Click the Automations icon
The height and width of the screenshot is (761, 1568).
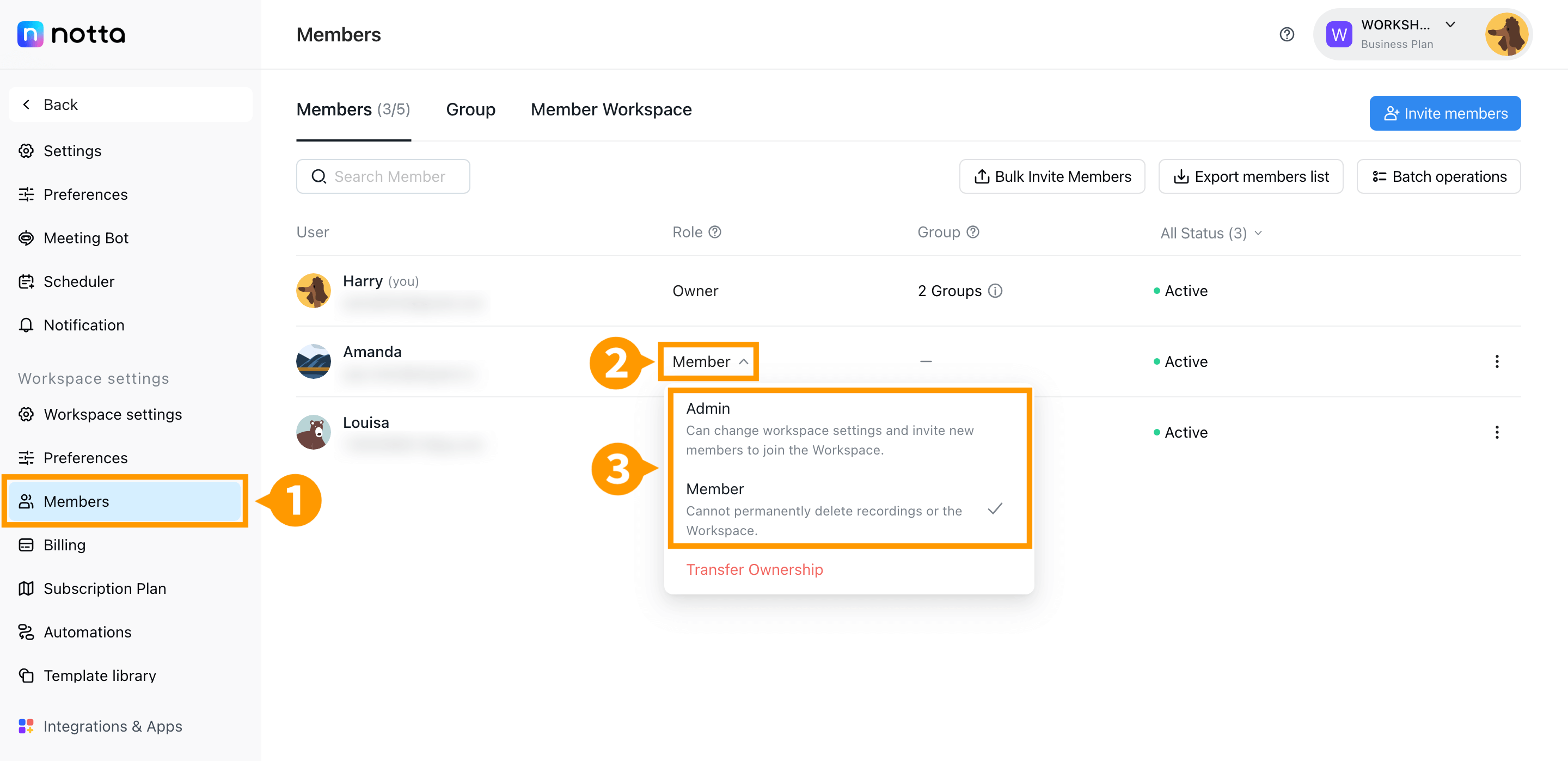point(26,632)
